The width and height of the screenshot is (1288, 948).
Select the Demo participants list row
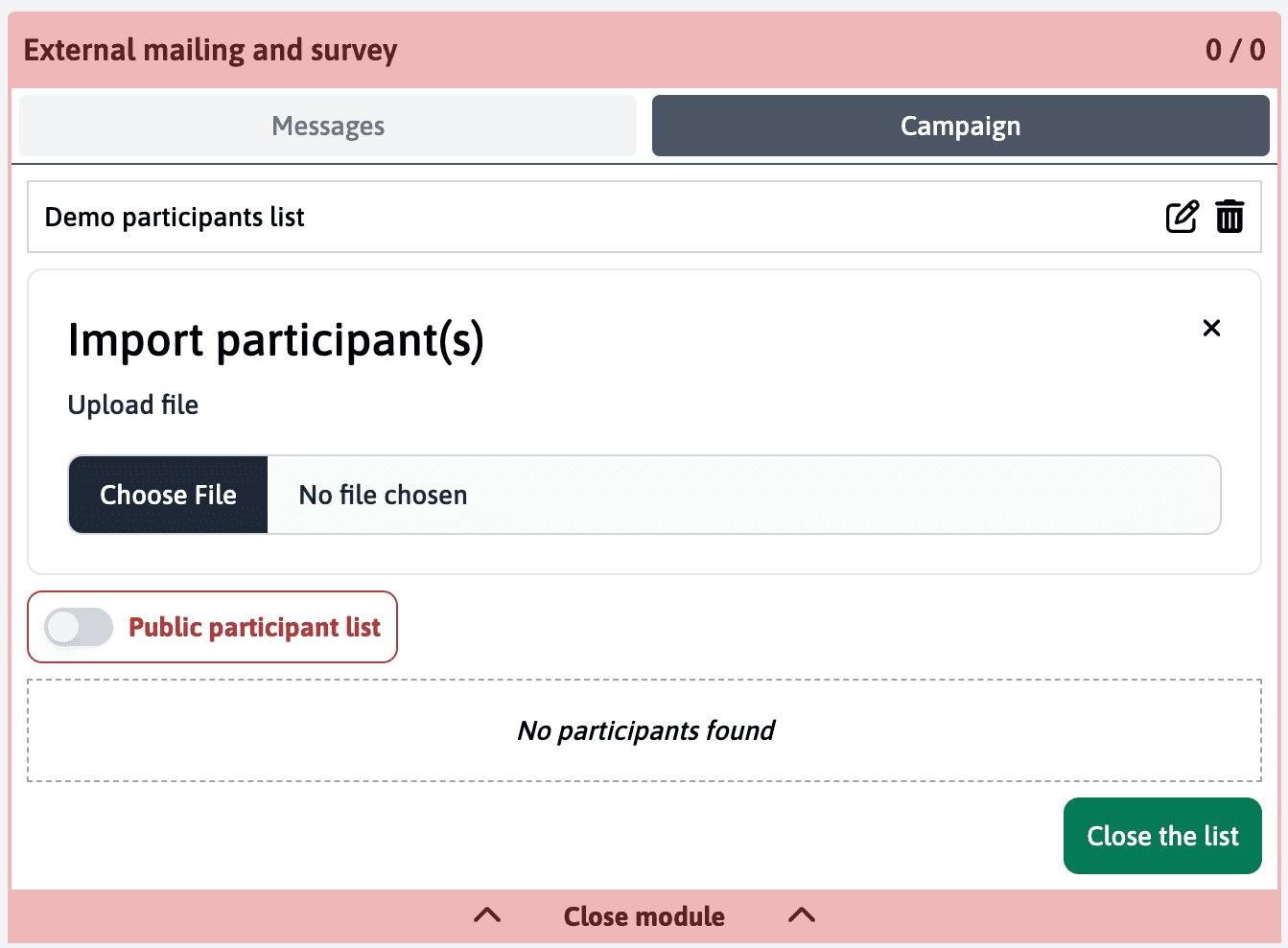[575, 218]
